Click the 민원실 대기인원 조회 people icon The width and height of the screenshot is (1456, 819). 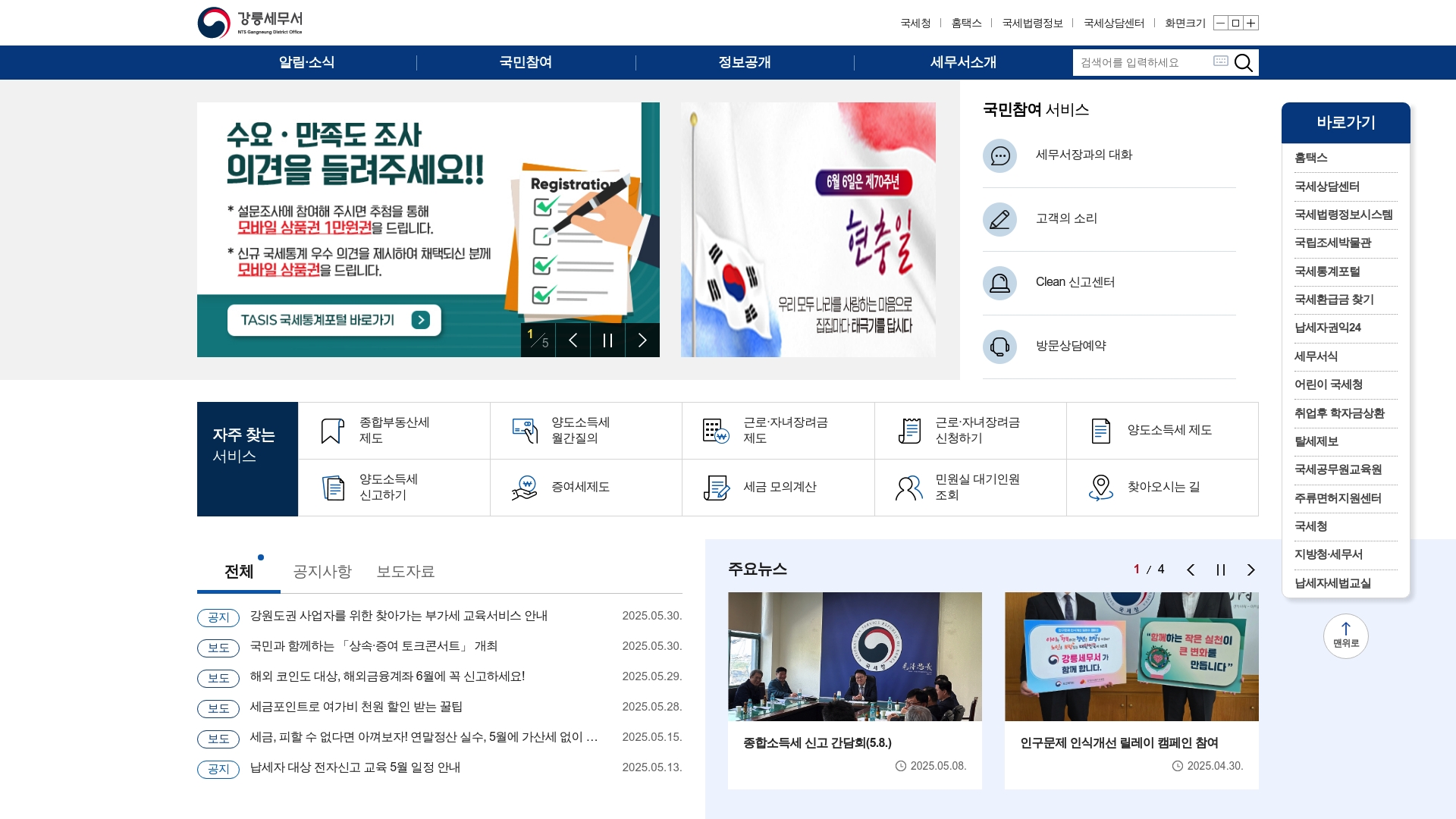(x=909, y=488)
